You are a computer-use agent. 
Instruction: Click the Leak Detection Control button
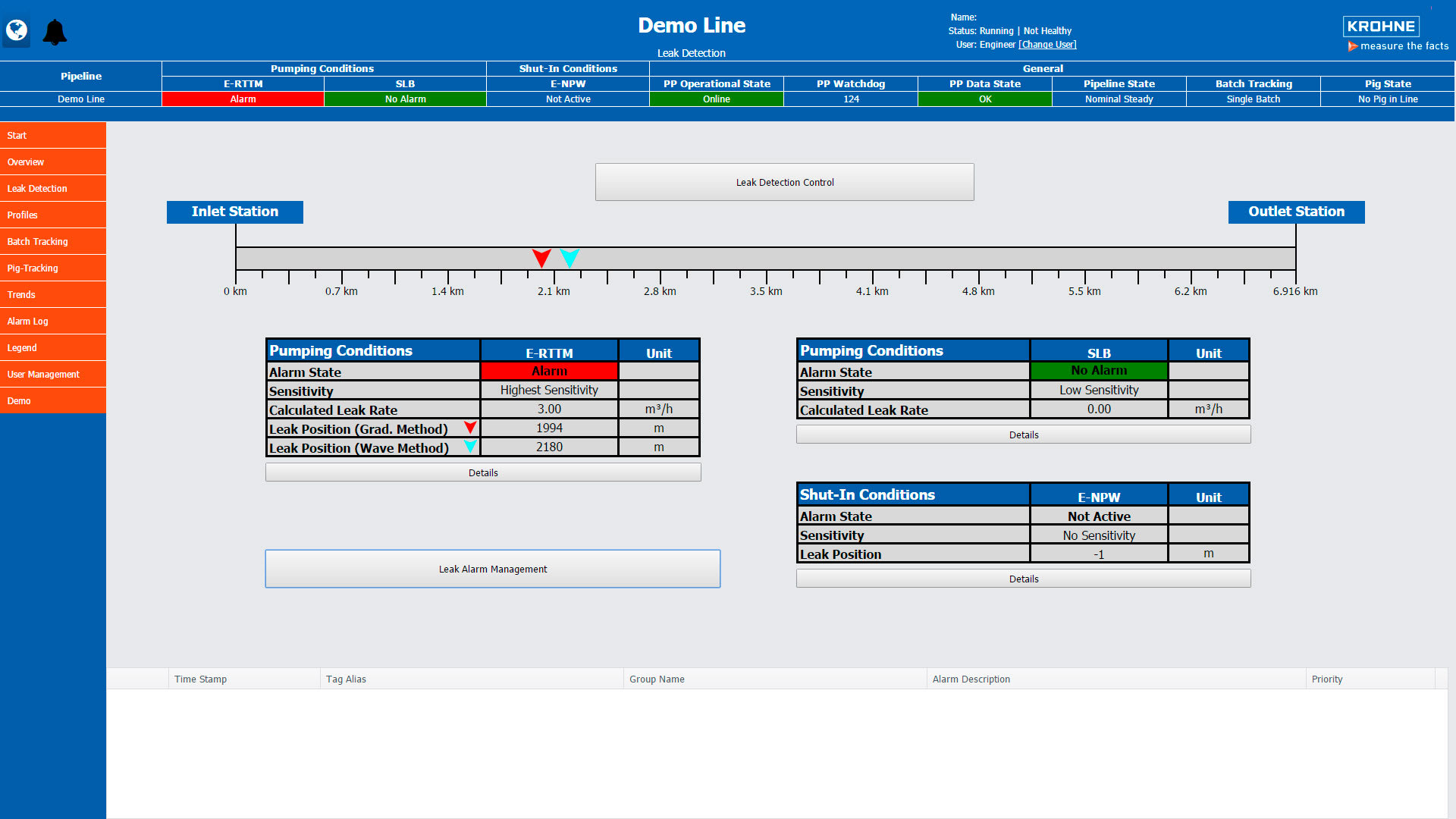pos(786,182)
